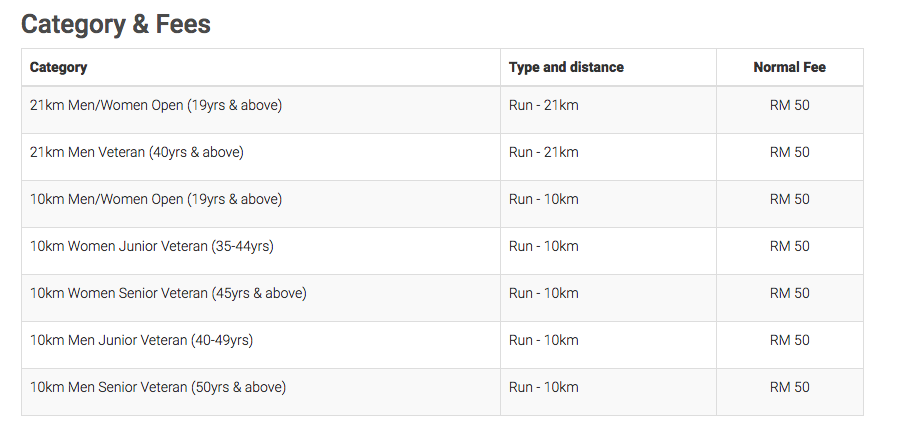Screen dimensions: 901x448
Task: Click RM 50 fee for 21km Men Veteran
Action: pyautogui.click(x=790, y=152)
